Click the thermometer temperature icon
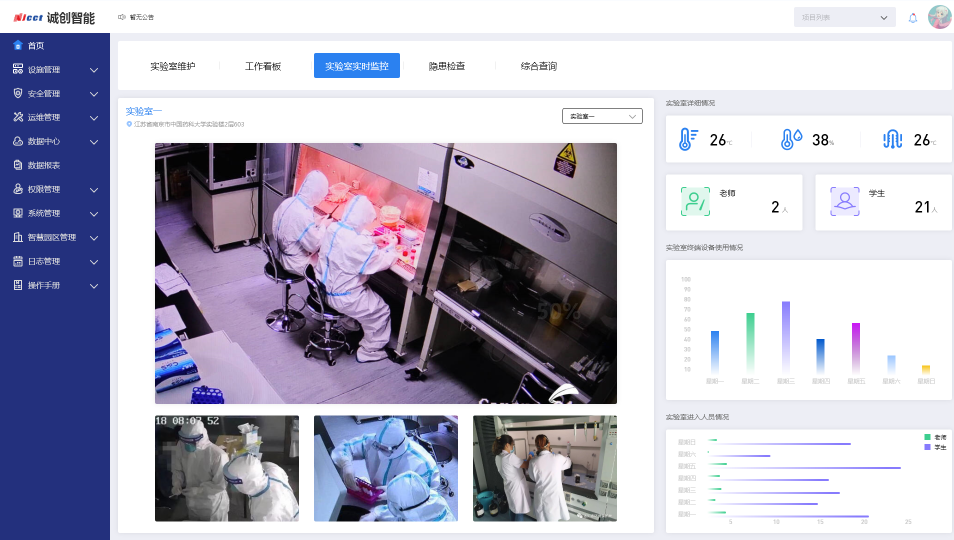The height and width of the screenshot is (540, 954). pos(687,139)
